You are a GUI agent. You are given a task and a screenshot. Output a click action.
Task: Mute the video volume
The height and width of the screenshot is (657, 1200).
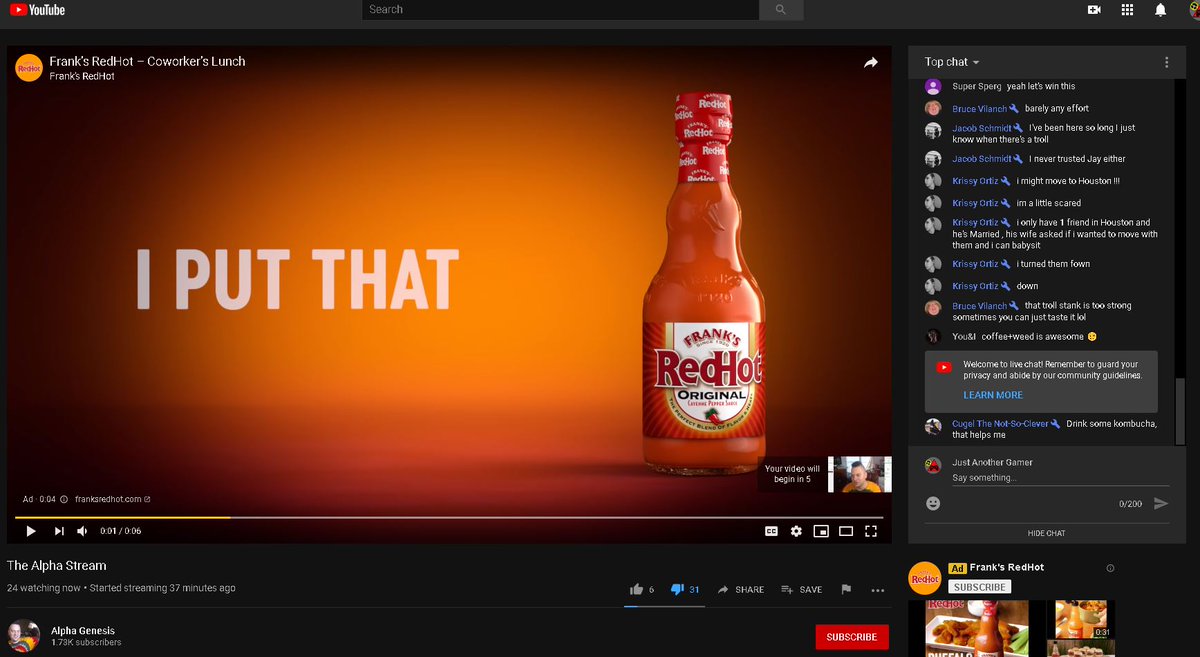[83, 531]
